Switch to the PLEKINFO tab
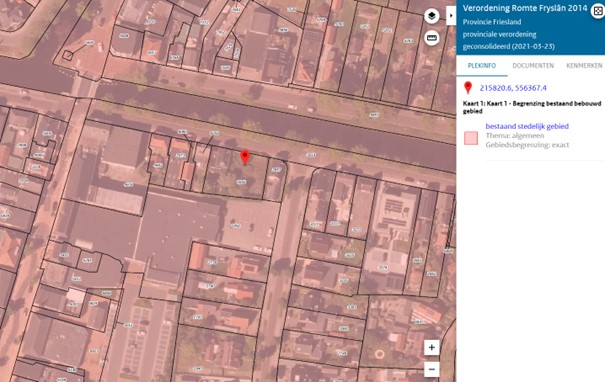This screenshot has width=605, height=382. coord(482,66)
